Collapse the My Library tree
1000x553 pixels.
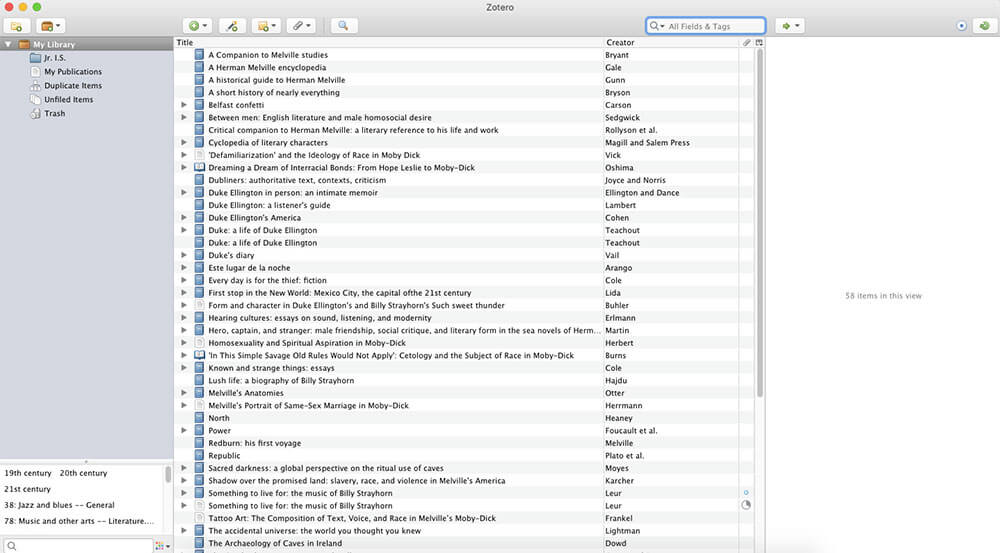pyautogui.click(x=8, y=45)
